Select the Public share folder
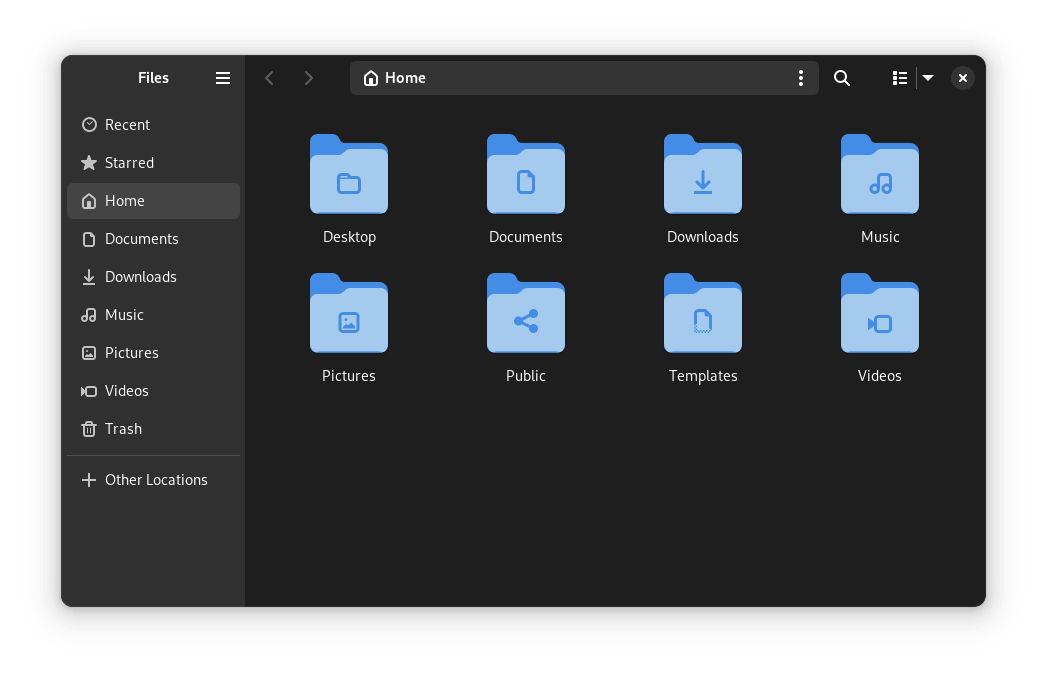1047x674 pixels. [525, 315]
